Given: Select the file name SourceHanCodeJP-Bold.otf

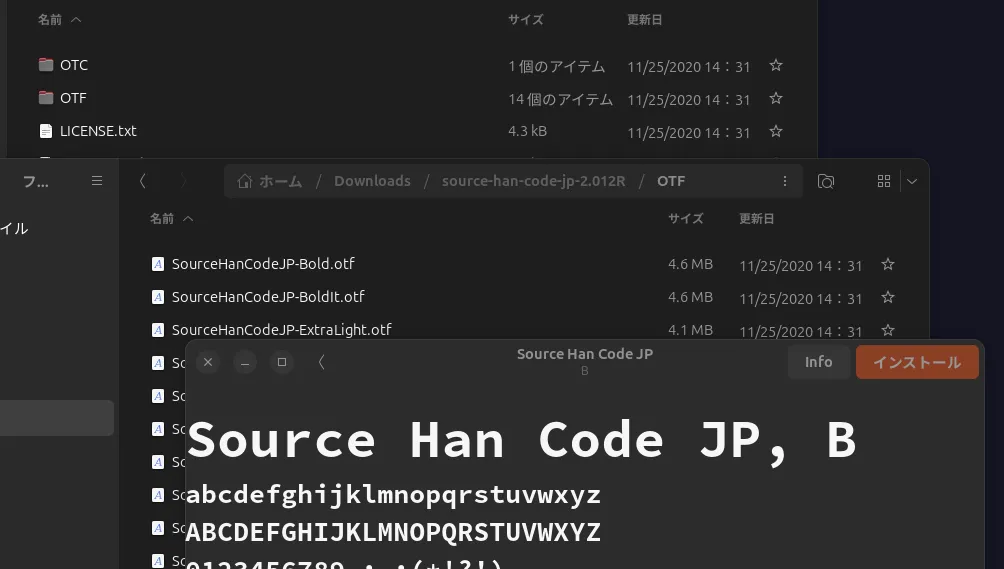Looking at the screenshot, I should (x=263, y=264).
